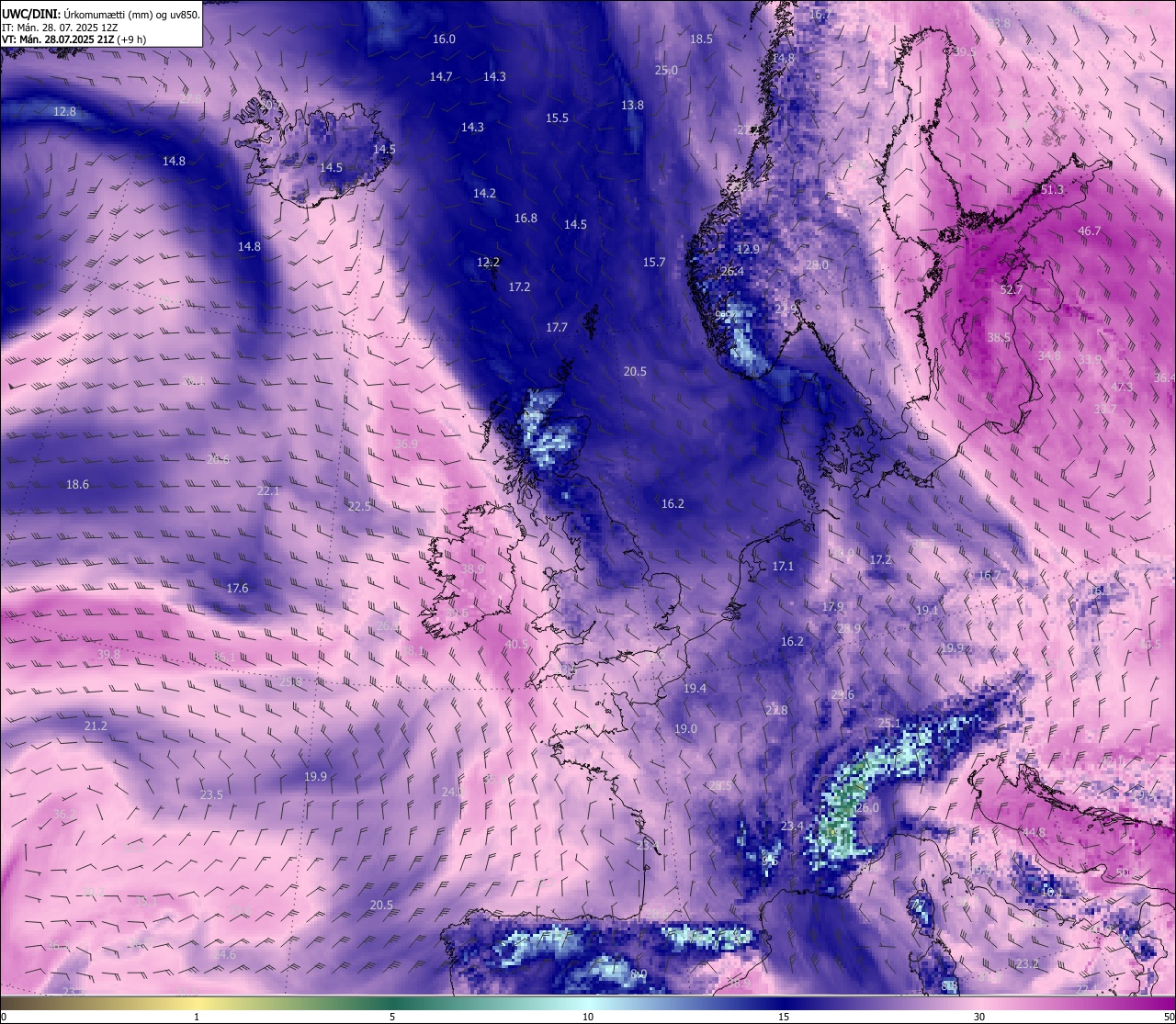Viewport: 1176px width, 1024px height.
Task: Click the 17.6 value southwest of Ireland
Action: pos(237,588)
